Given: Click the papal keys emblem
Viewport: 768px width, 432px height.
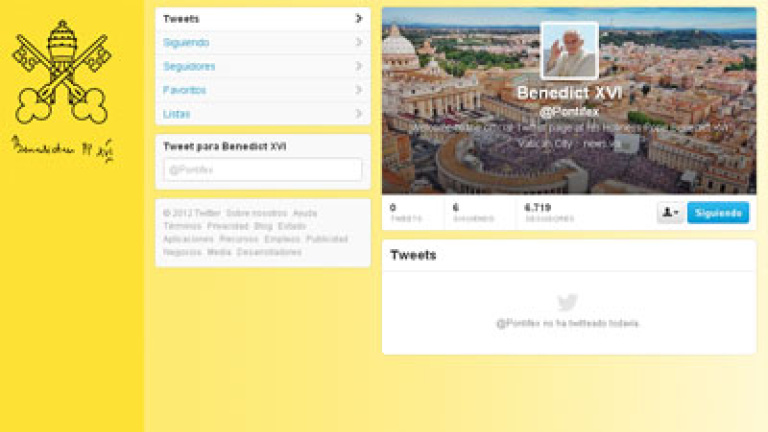Looking at the screenshot, I should tap(60, 71).
